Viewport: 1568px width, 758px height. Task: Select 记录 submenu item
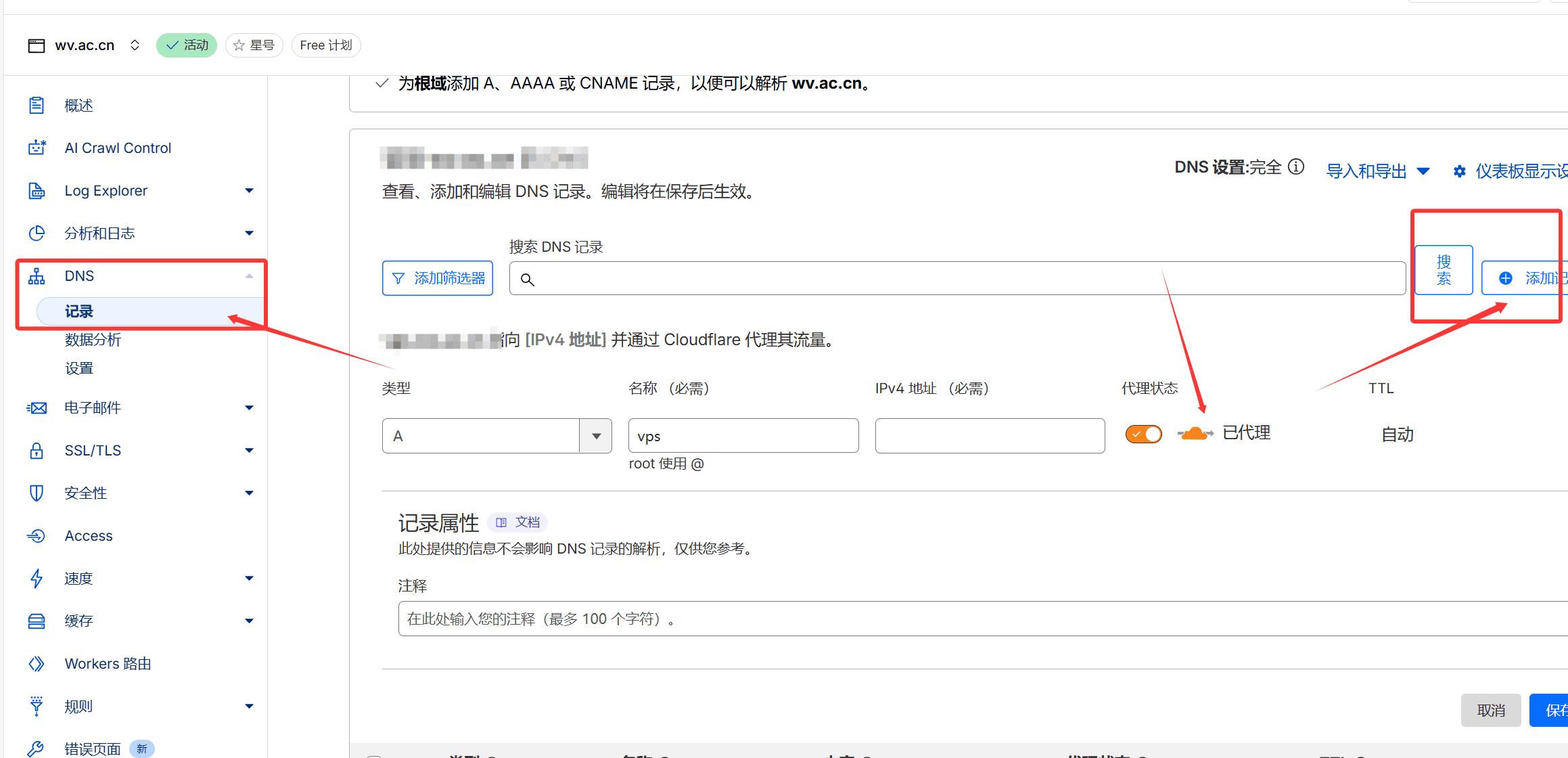pos(79,311)
